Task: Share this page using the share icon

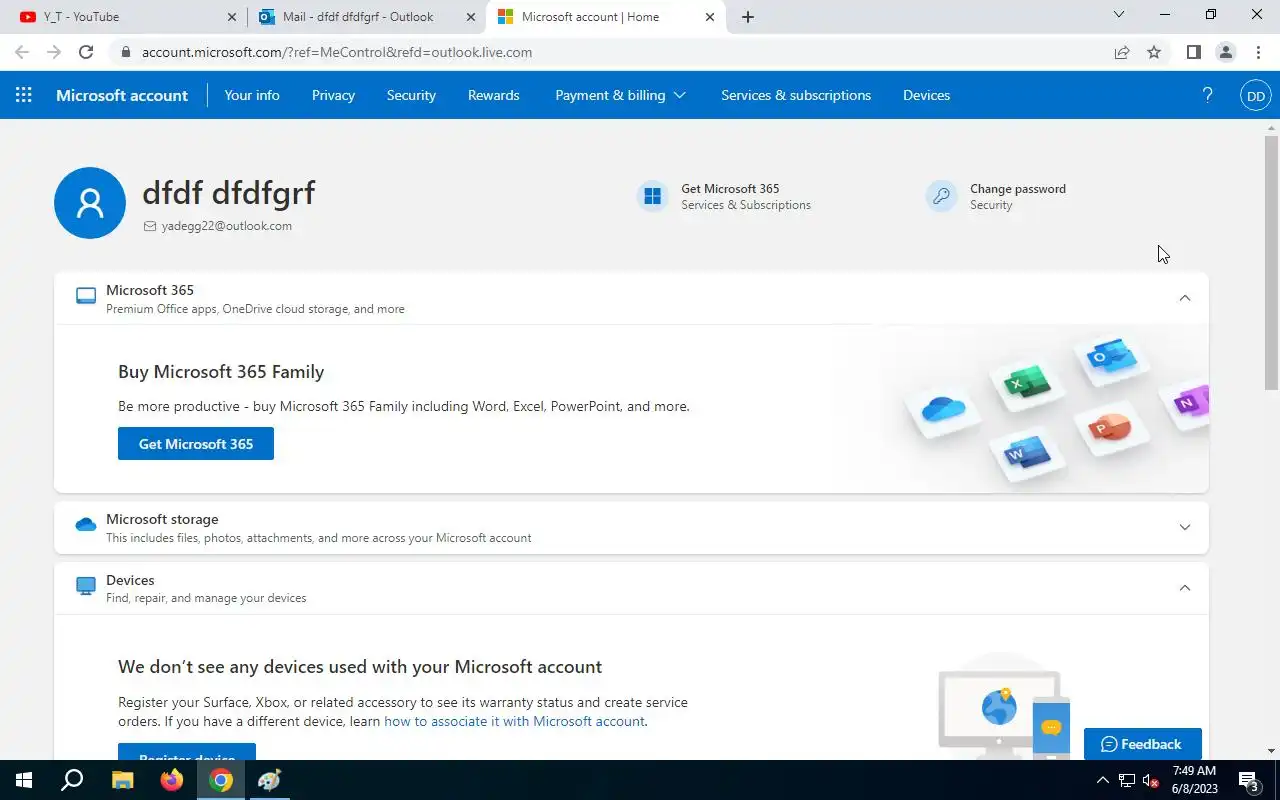Action: coord(1122,52)
